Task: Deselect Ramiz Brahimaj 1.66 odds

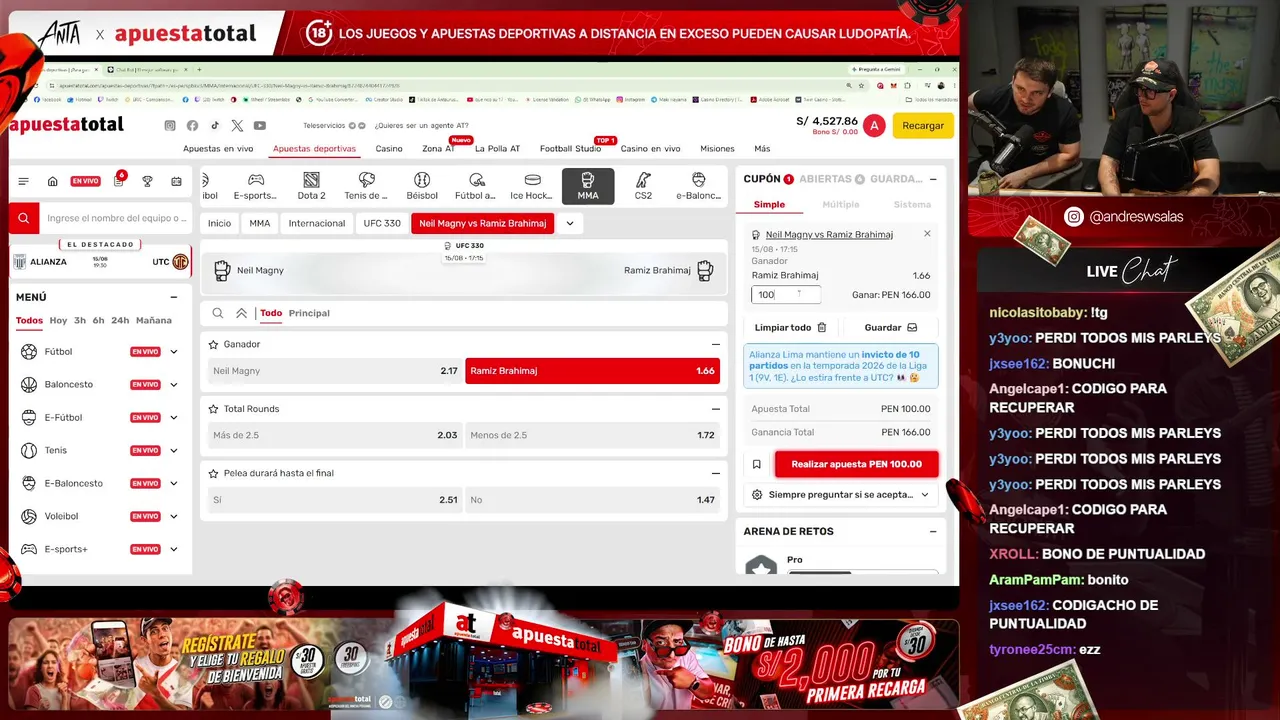Action: click(x=592, y=371)
